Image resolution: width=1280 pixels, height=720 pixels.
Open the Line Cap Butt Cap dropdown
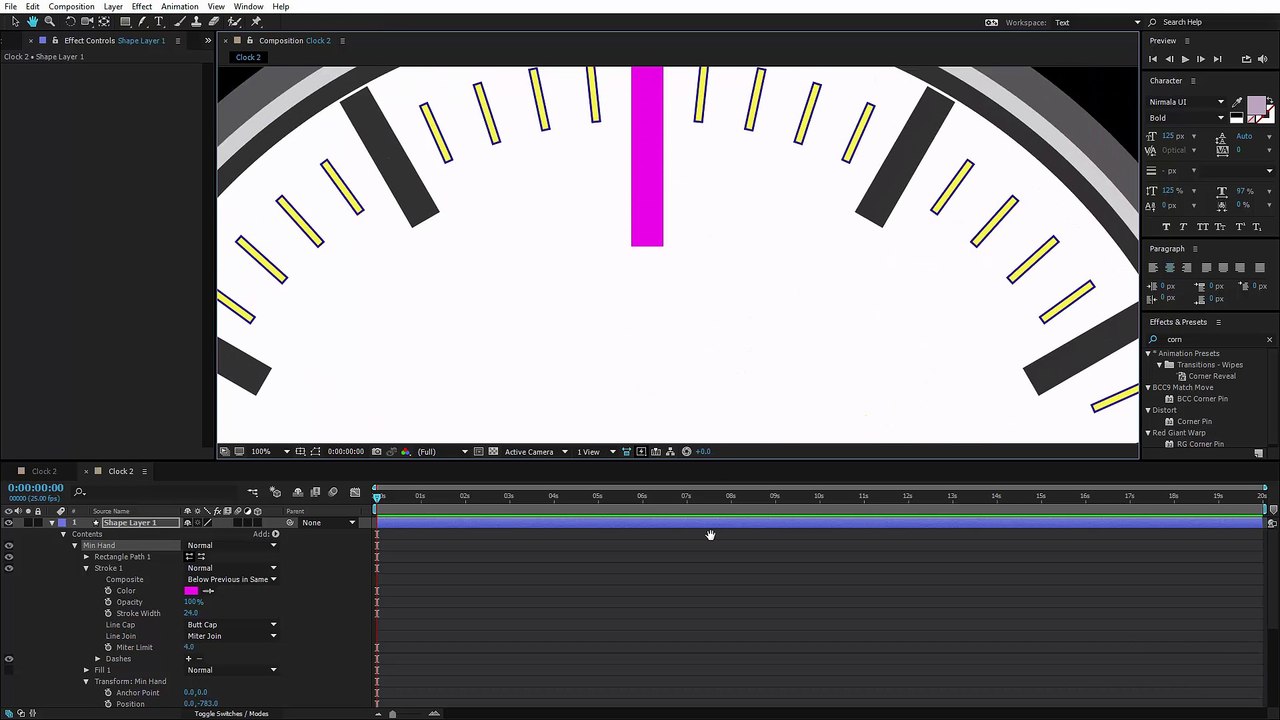point(231,625)
